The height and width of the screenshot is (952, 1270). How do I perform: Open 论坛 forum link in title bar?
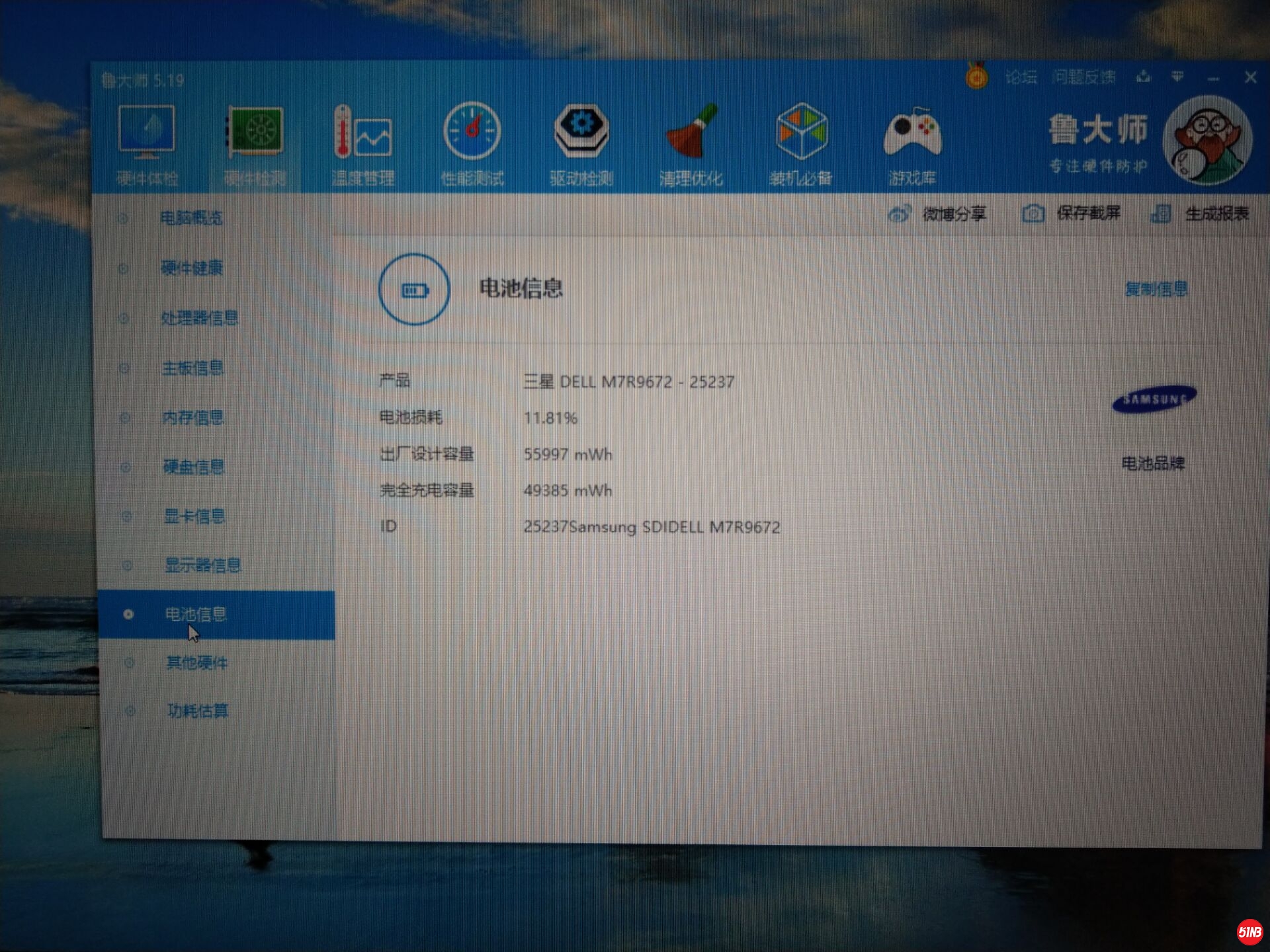tap(1021, 78)
